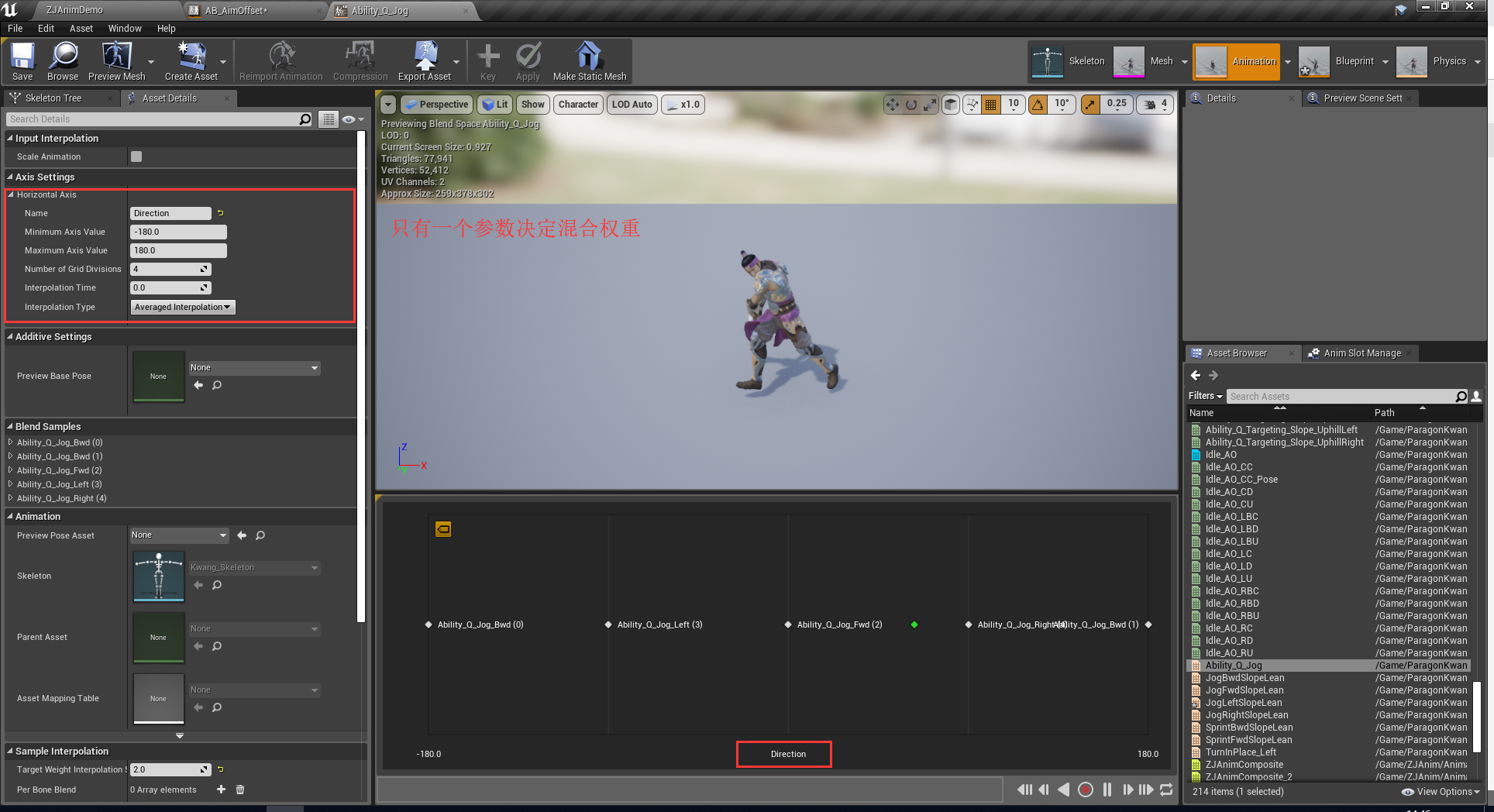The image size is (1494, 812).
Task: Open the Filters dropdown in Asset Browser
Action: [x=1204, y=395]
